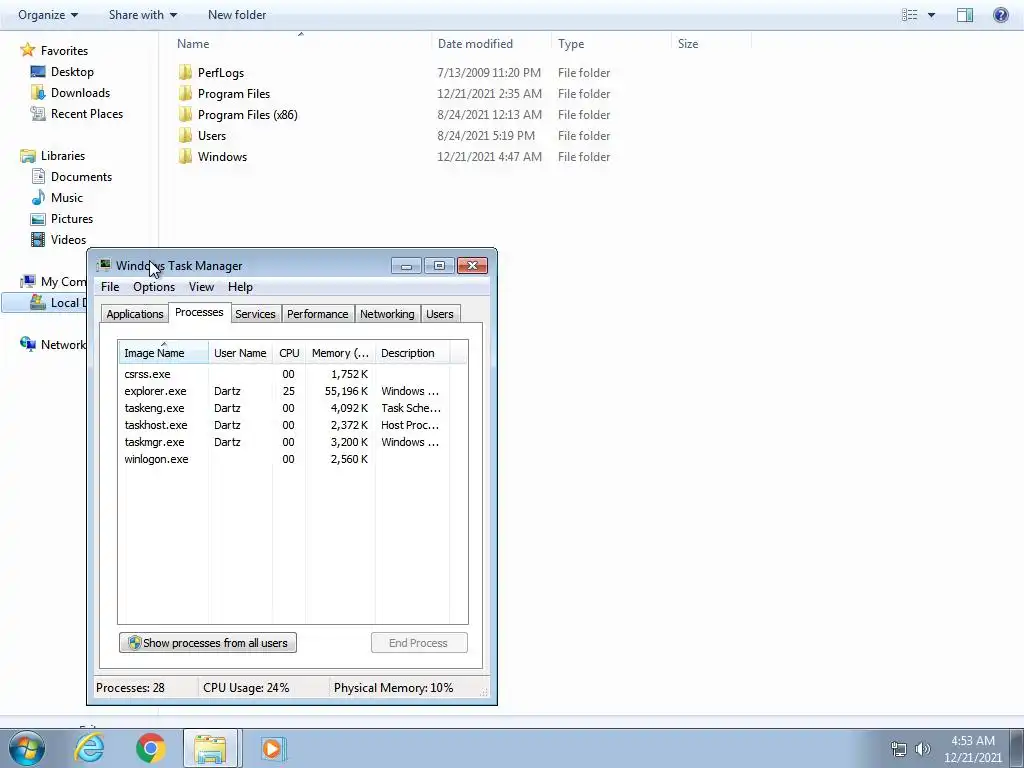Open Task Manager File menu
1024x768 pixels.
[110, 287]
